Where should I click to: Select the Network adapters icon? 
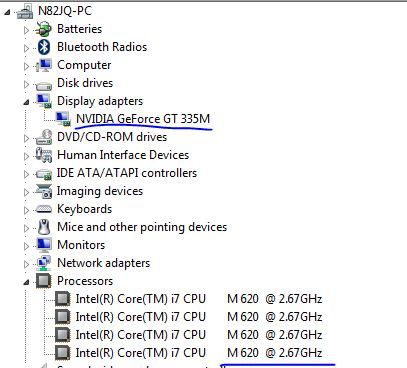[44, 263]
